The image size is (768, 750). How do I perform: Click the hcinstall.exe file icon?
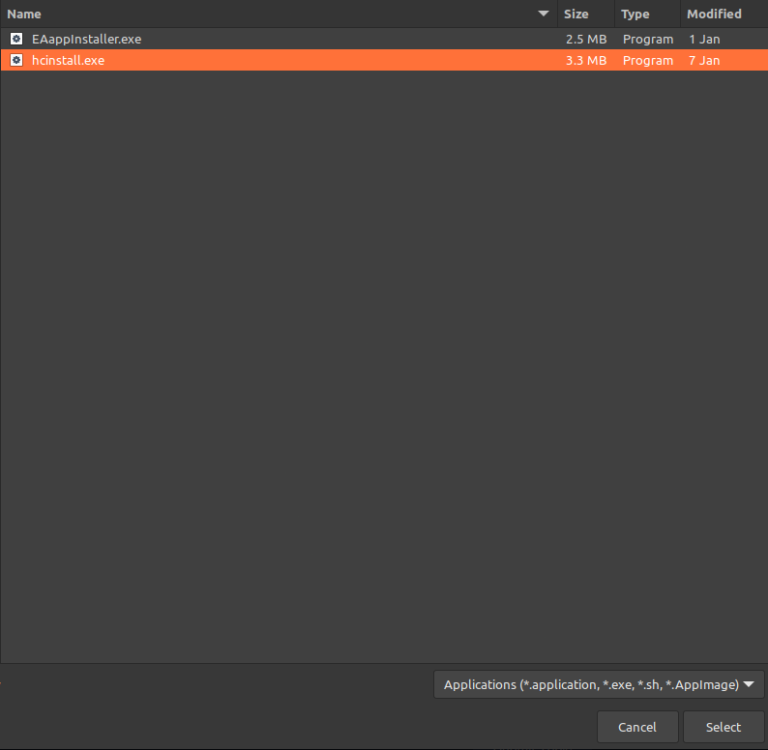[16, 60]
